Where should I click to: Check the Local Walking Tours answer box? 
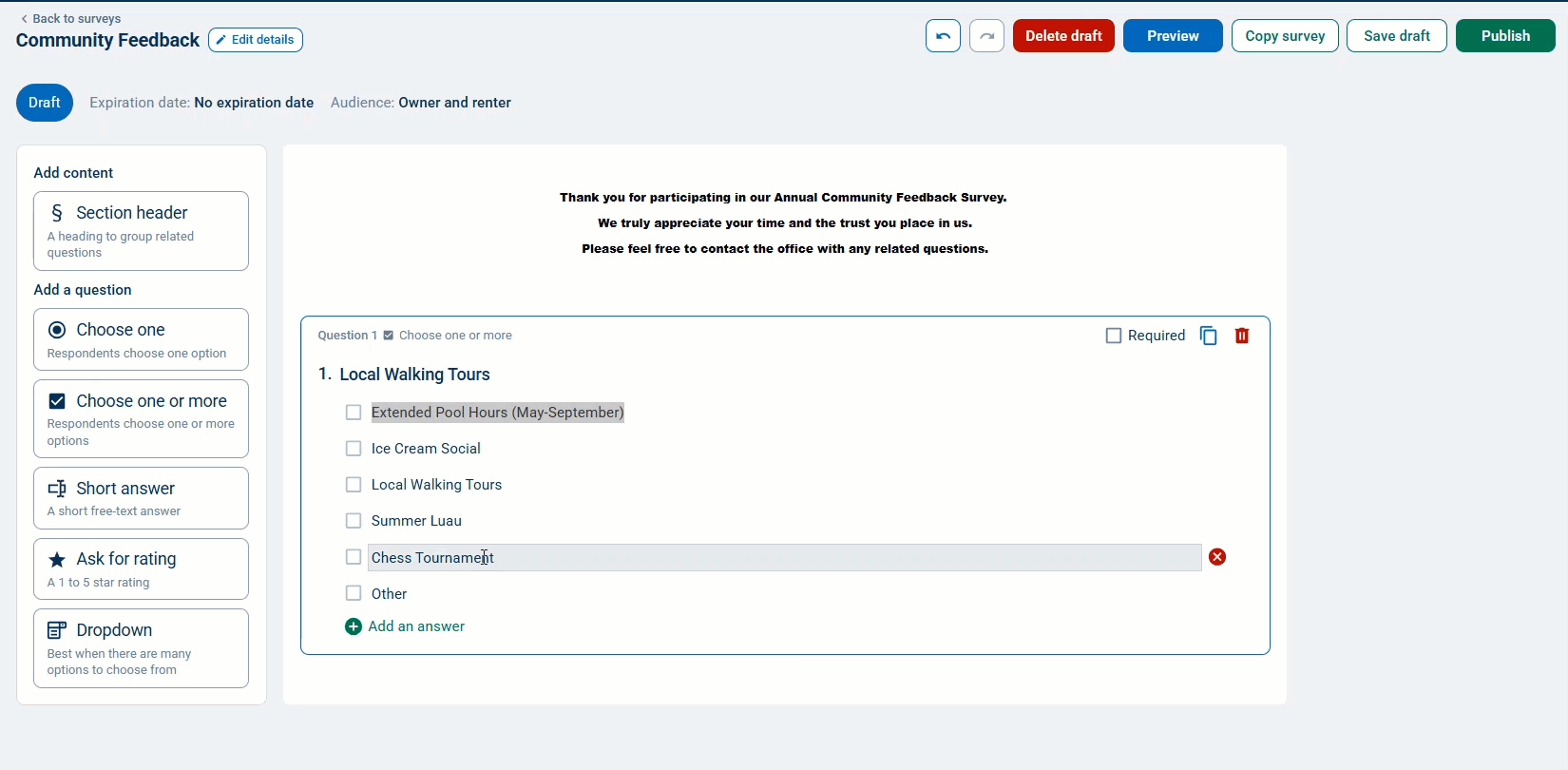pyautogui.click(x=354, y=485)
